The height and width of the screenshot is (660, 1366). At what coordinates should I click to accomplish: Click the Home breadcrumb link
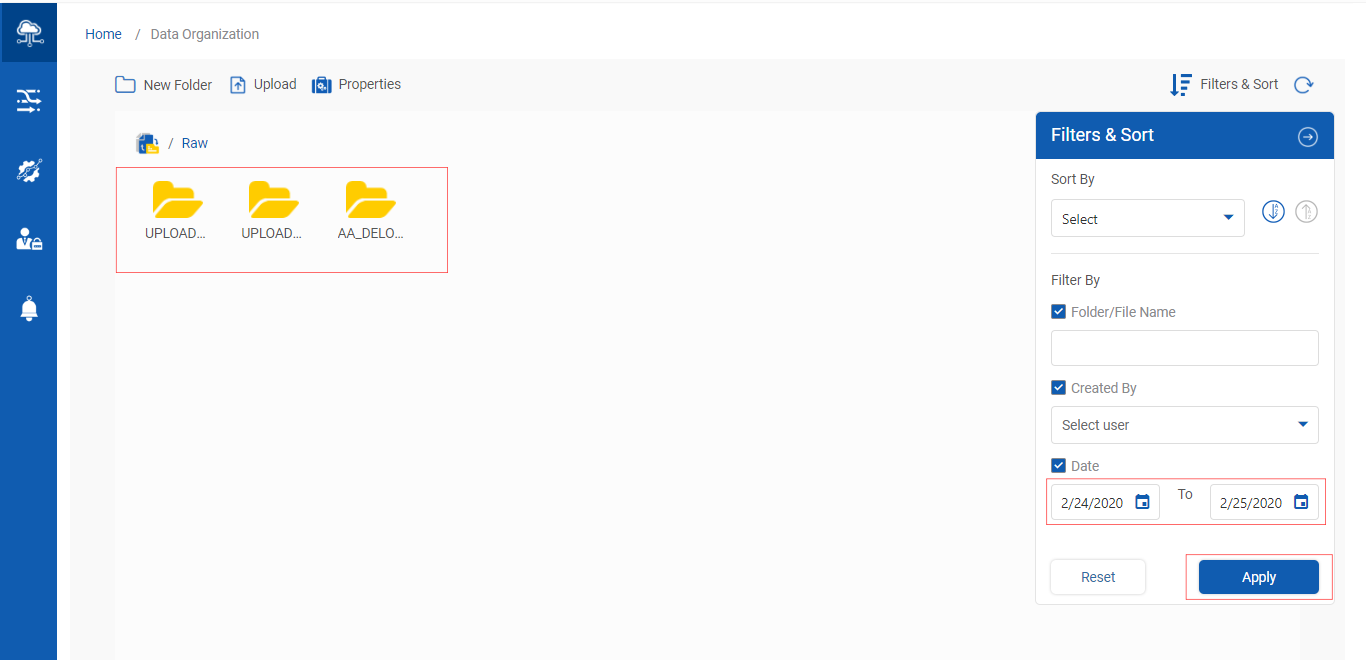(103, 34)
